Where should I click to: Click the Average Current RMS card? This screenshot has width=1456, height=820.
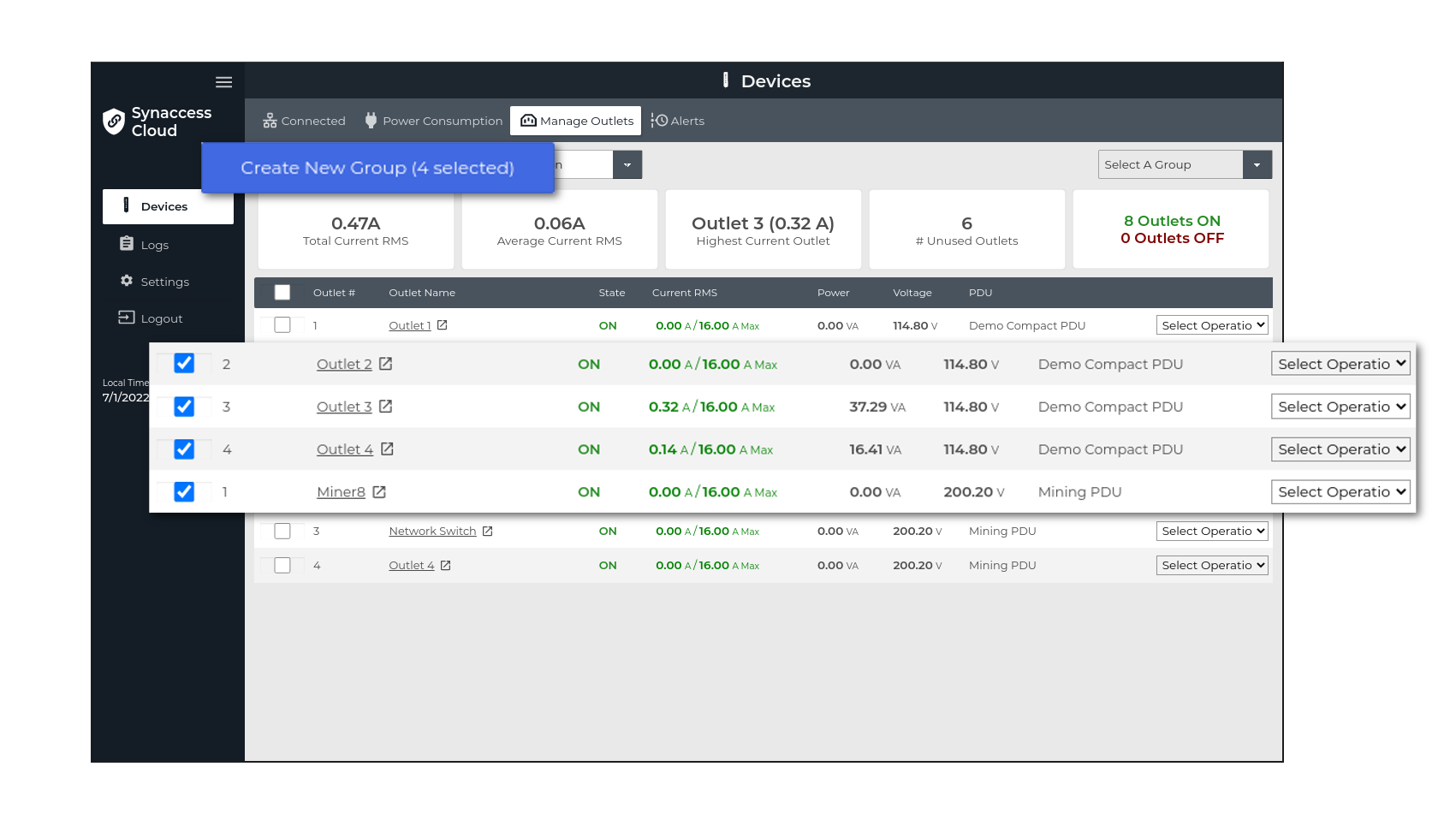click(560, 229)
